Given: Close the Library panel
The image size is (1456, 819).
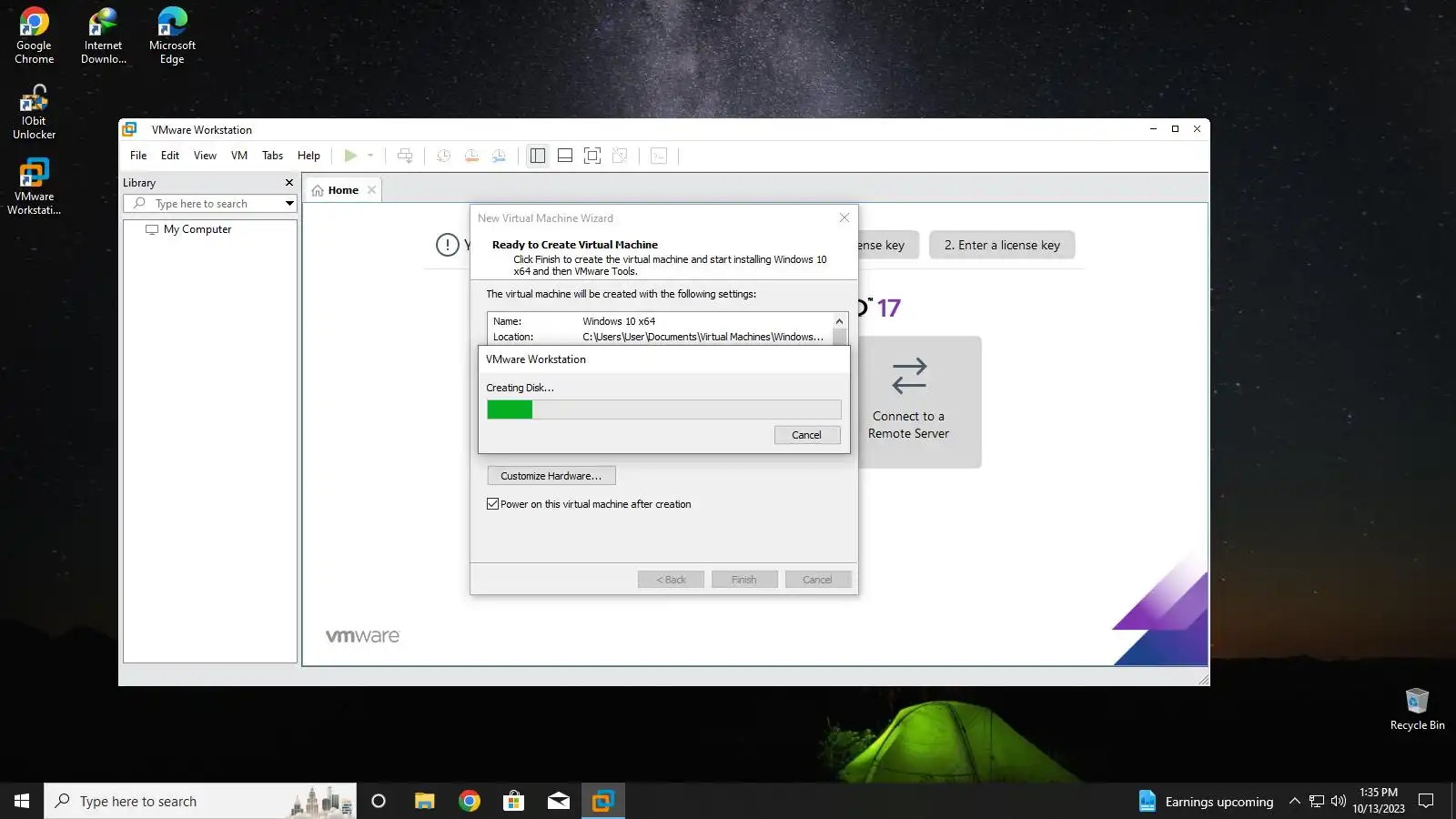Looking at the screenshot, I should [289, 183].
